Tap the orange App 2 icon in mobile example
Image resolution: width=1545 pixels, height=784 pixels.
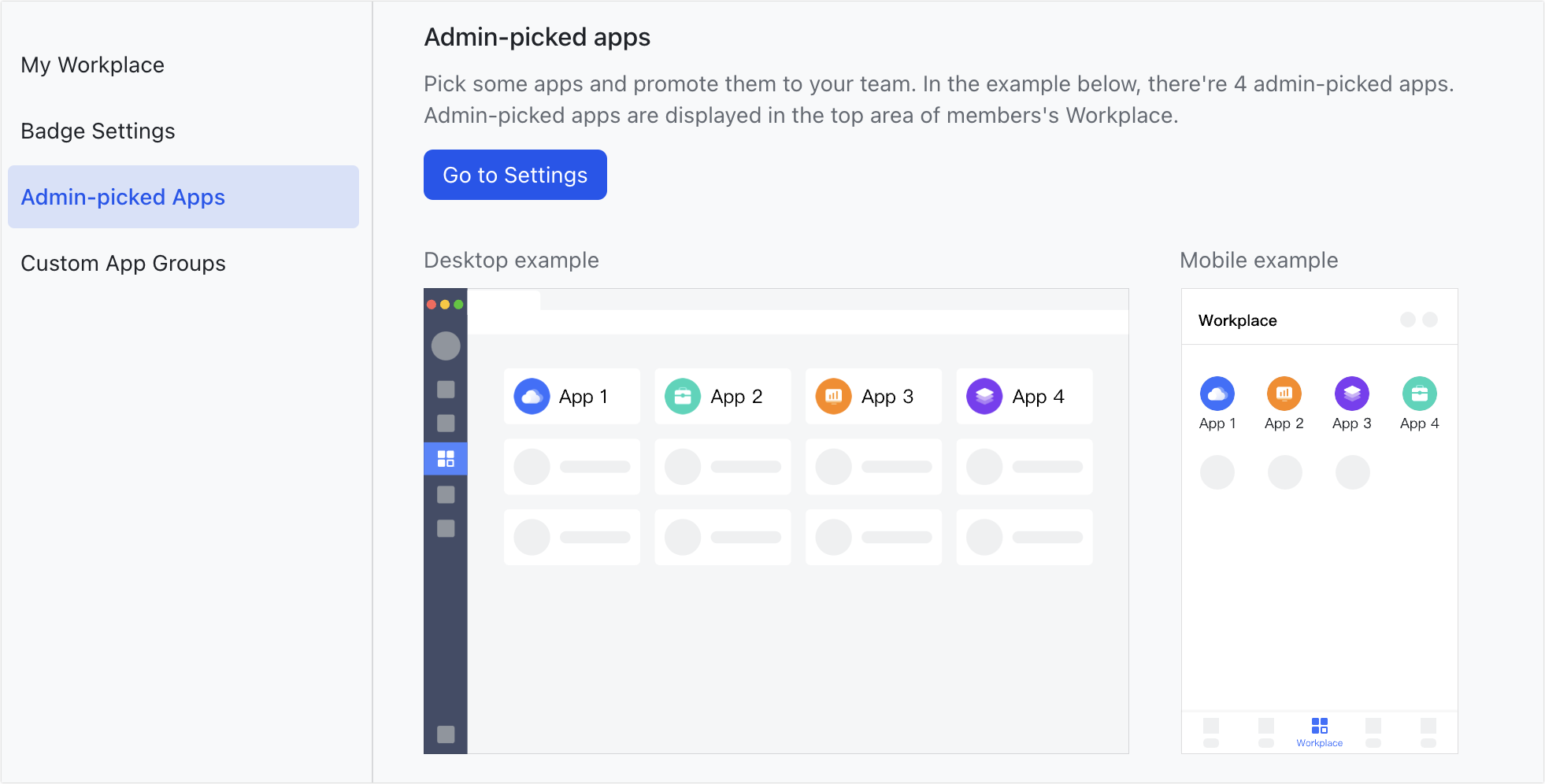[1284, 394]
